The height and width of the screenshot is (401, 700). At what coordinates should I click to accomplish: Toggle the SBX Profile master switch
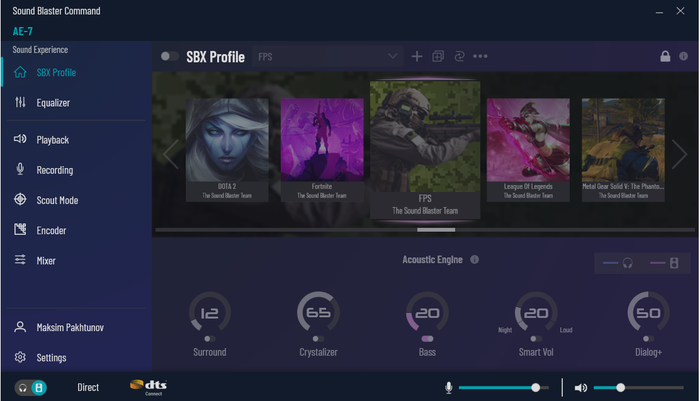tap(170, 56)
